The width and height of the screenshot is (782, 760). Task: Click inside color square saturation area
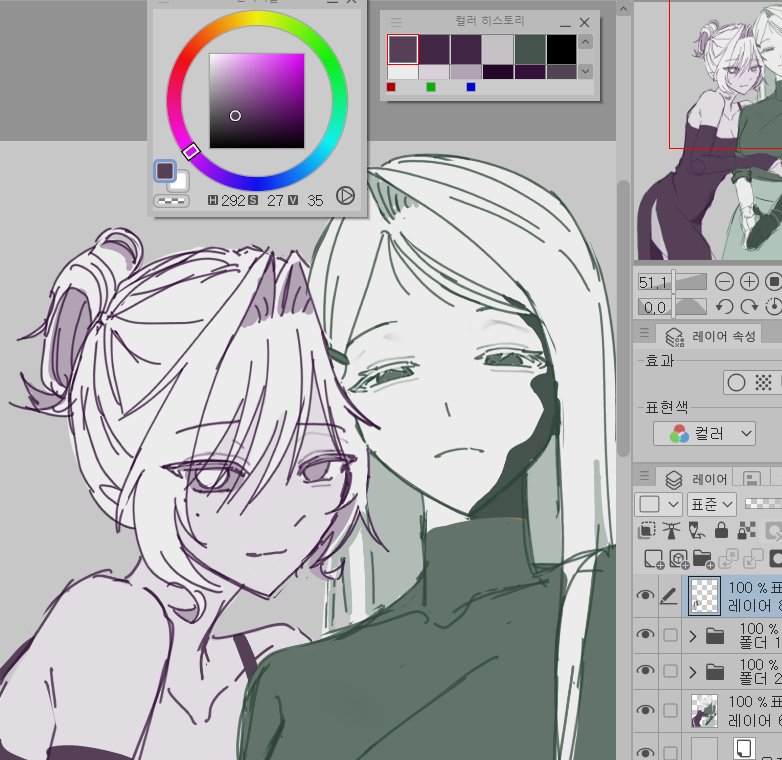tap(256, 101)
